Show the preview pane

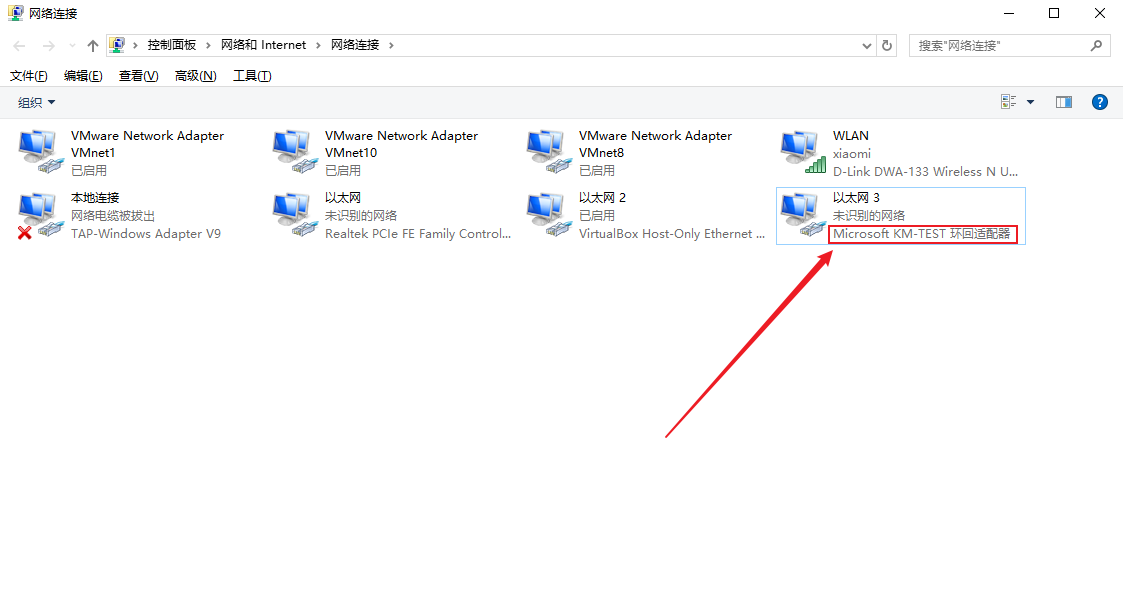click(1063, 101)
